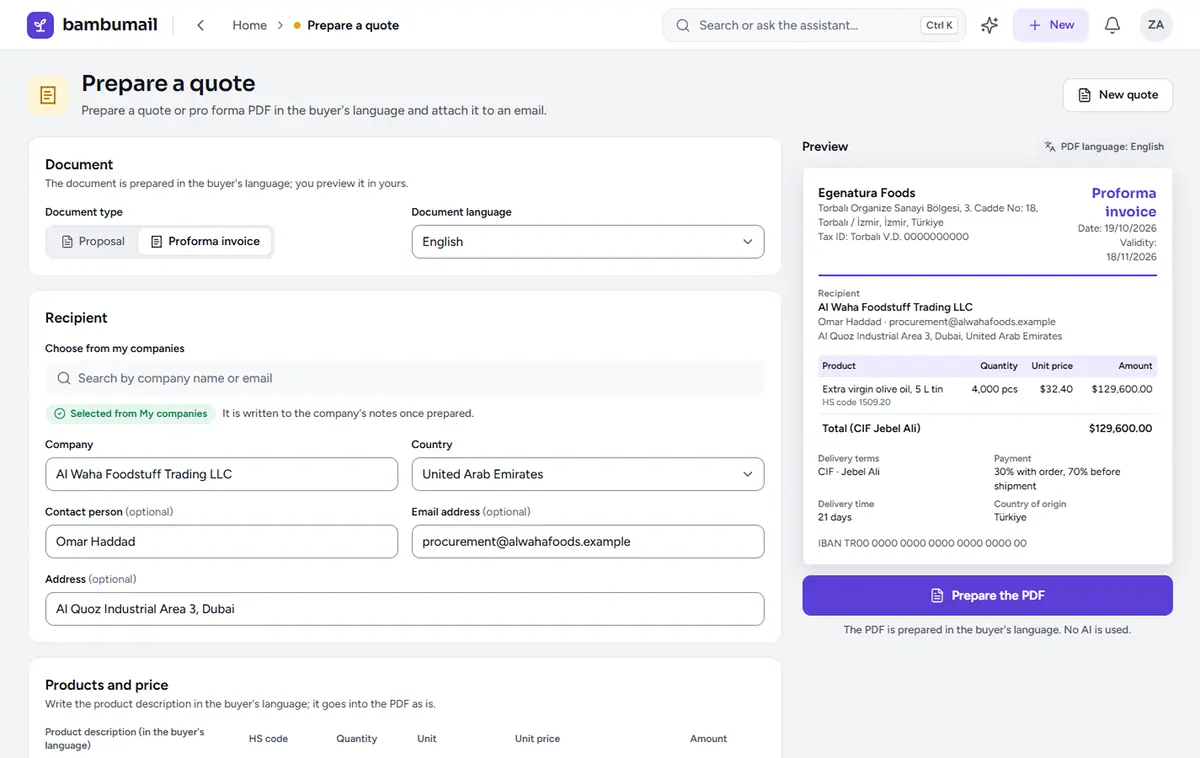Click Total (CIF Jebel Ali) line

coord(987,428)
